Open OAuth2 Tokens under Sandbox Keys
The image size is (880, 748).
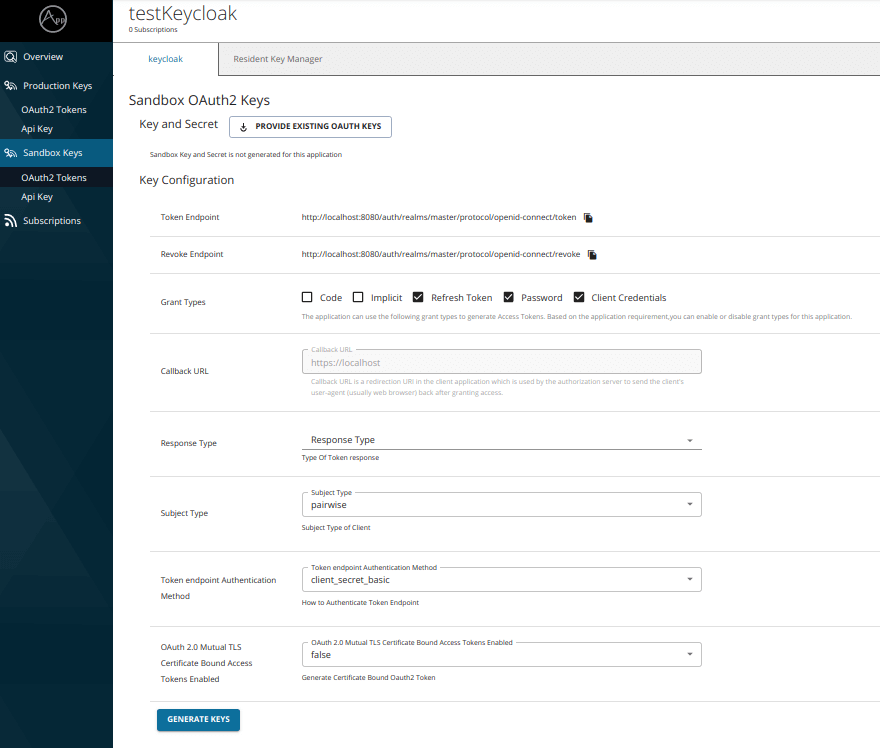point(52,177)
